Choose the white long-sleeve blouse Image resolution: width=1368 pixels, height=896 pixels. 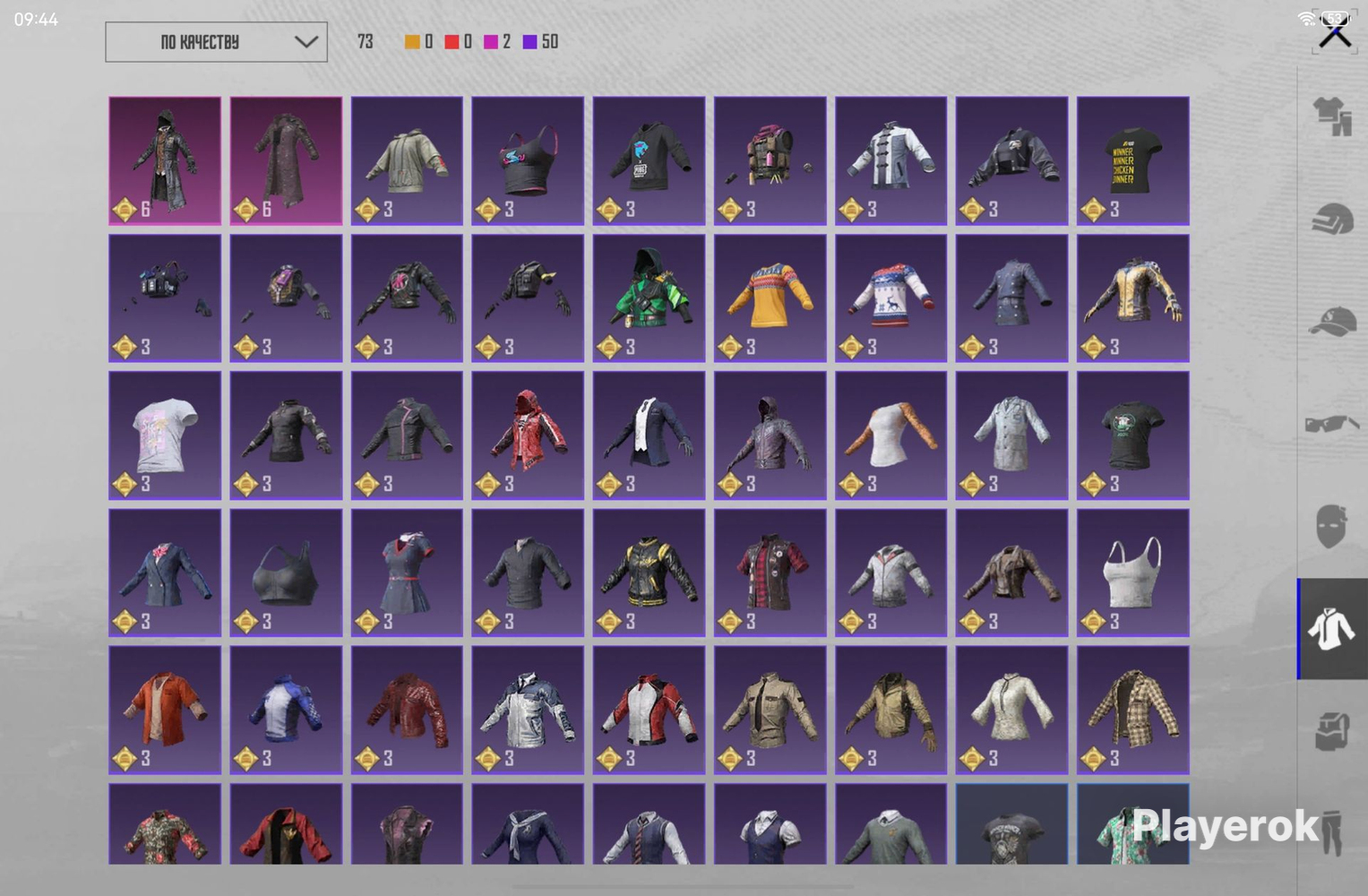pyautogui.click(x=1012, y=711)
